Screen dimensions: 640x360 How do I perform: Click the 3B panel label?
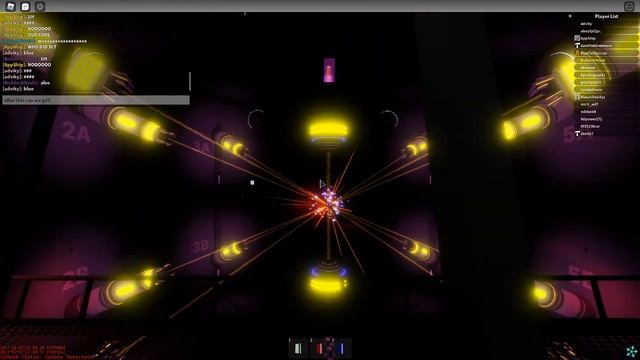[200, 247]
